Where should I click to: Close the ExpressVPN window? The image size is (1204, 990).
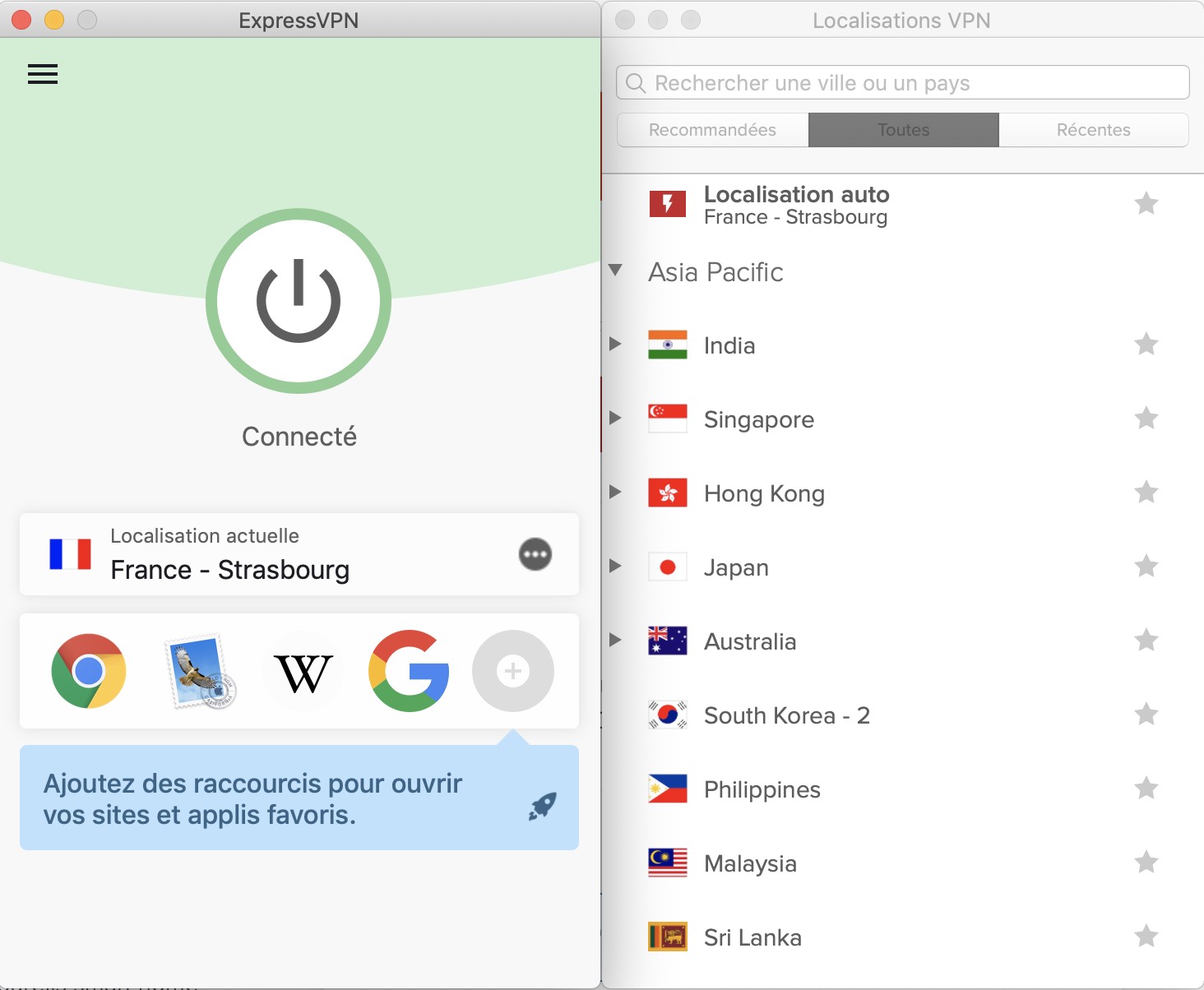pos(21,20)
